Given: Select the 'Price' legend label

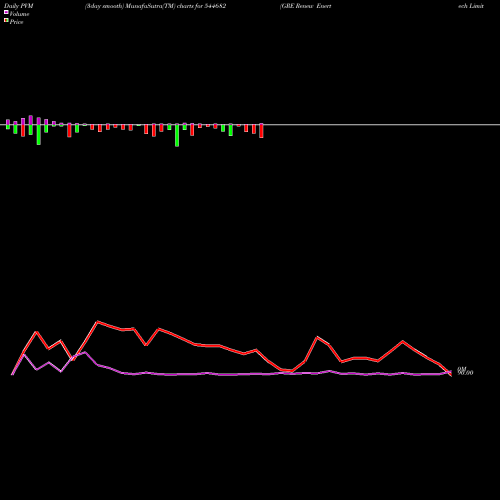Looking at the screenshot, I should 16,22.
